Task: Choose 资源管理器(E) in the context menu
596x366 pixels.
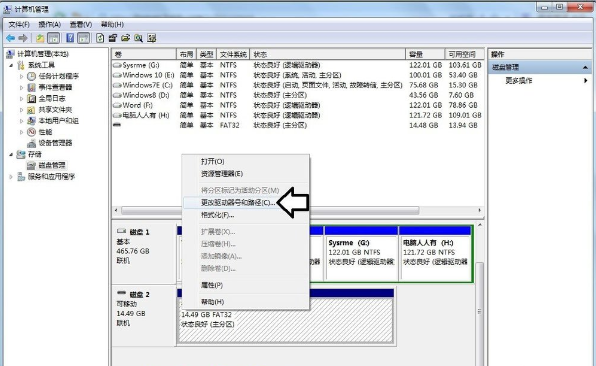Action: [x=246, y=174]
